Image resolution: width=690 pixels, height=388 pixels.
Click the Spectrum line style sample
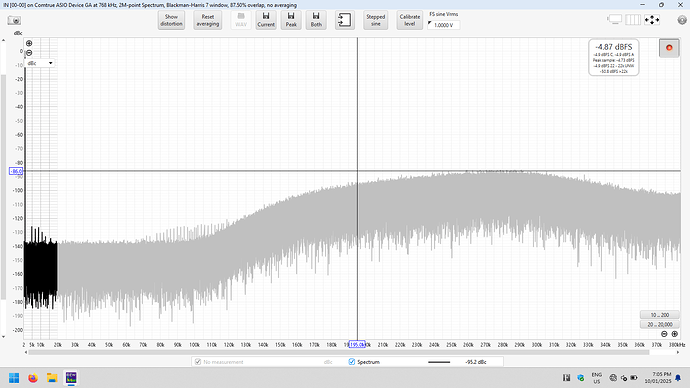[439, 362]
